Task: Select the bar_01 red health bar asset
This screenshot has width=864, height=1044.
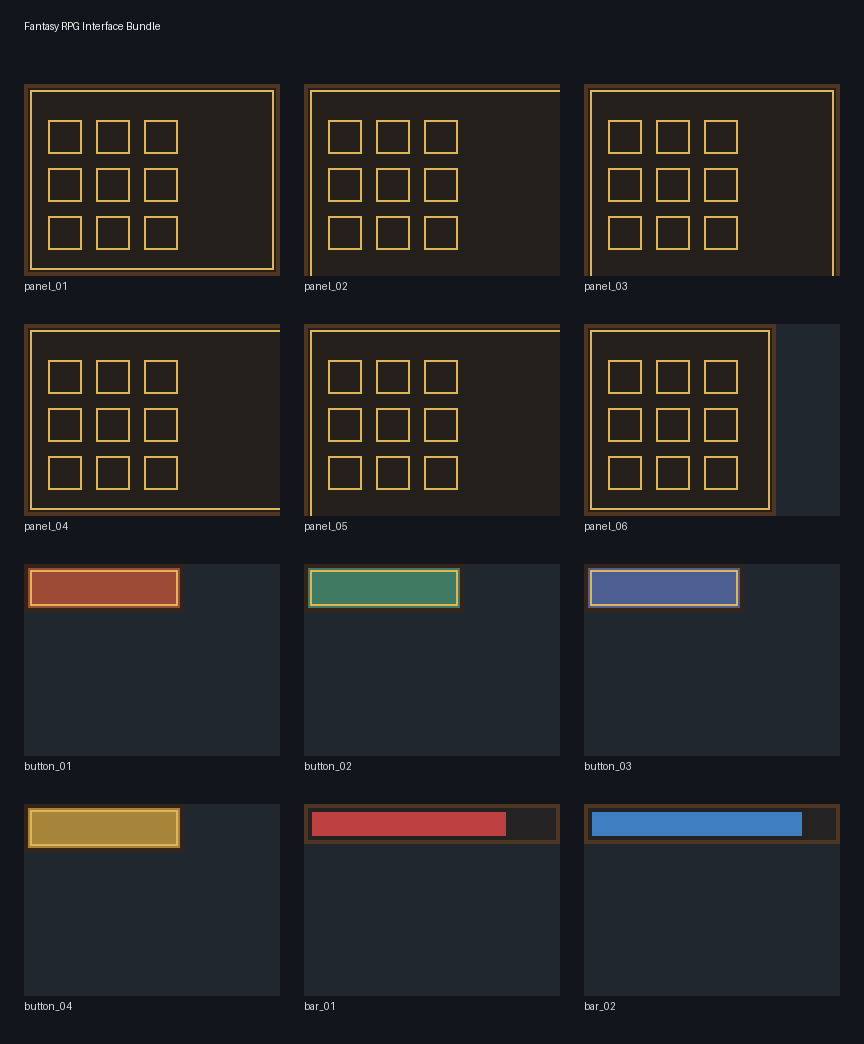Action: 432,900
